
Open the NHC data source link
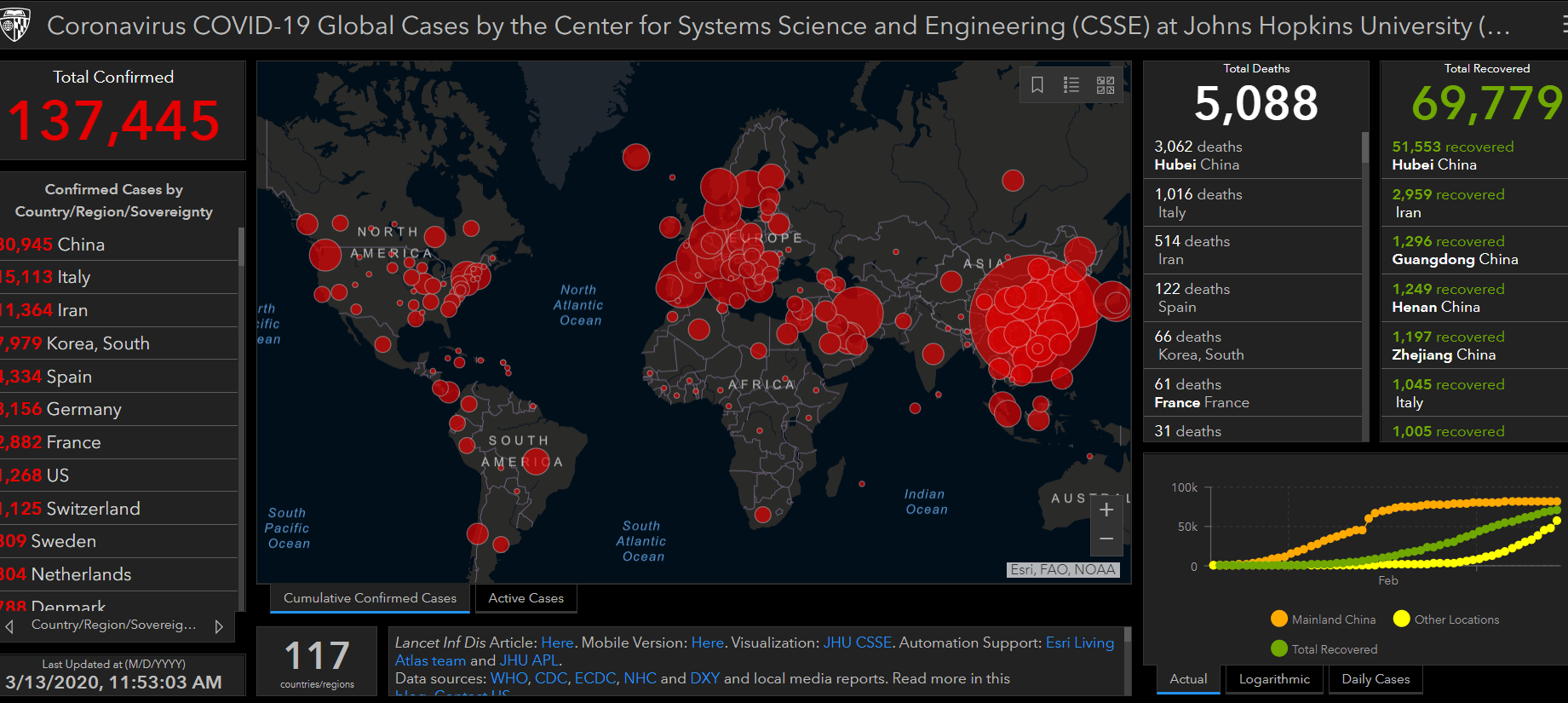click(x=640, y=678)
